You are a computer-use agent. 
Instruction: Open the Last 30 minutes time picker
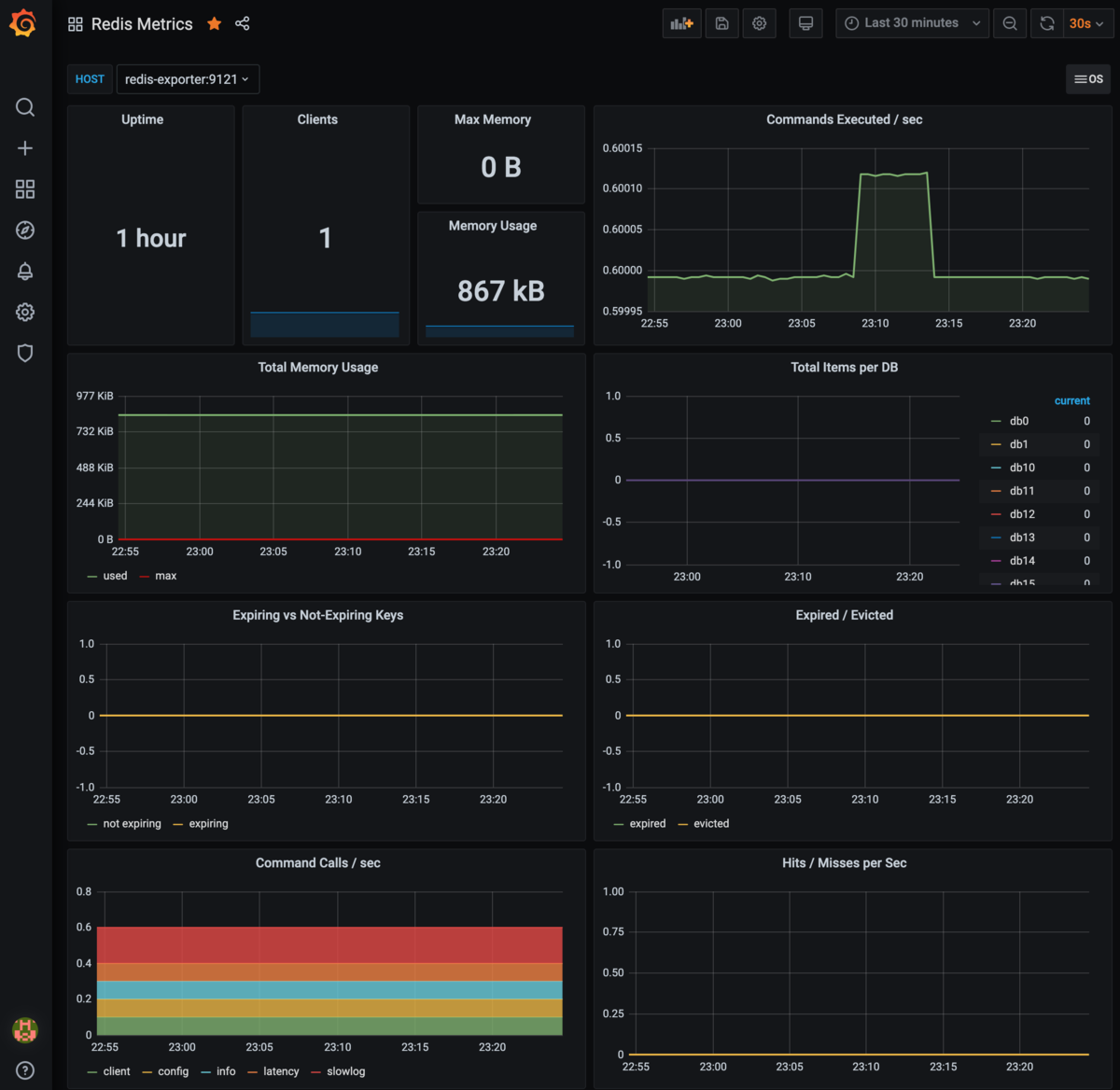pos(913,23)
